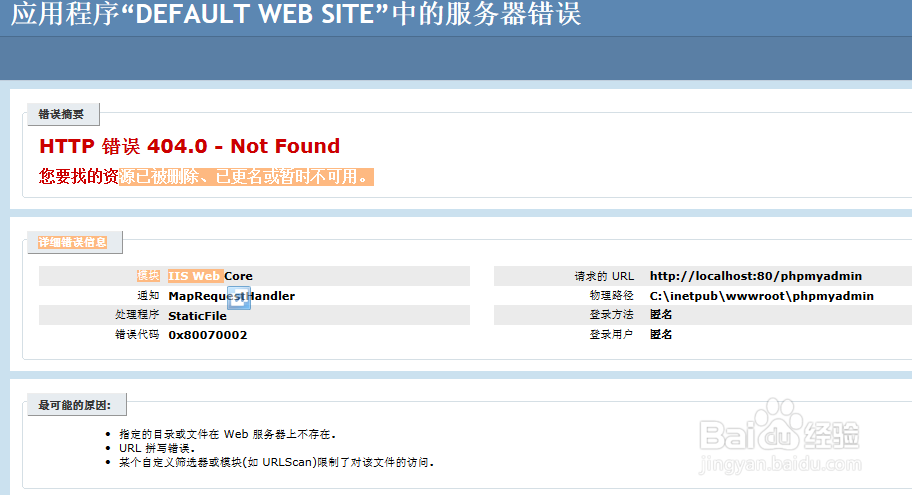The width and height of the screenshot is (912, 495).
Task: Click the error code 0x80070002
Action: click(x=208, y=335)
